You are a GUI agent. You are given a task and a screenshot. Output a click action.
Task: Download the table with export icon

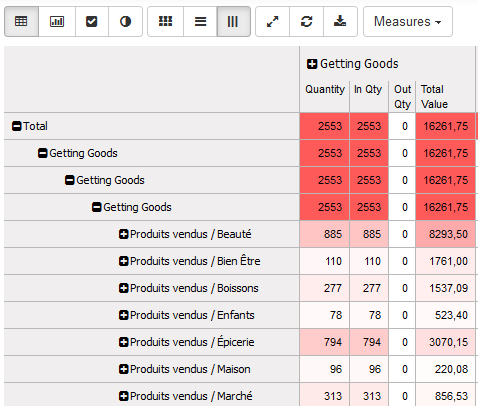(x=340, y=21)
